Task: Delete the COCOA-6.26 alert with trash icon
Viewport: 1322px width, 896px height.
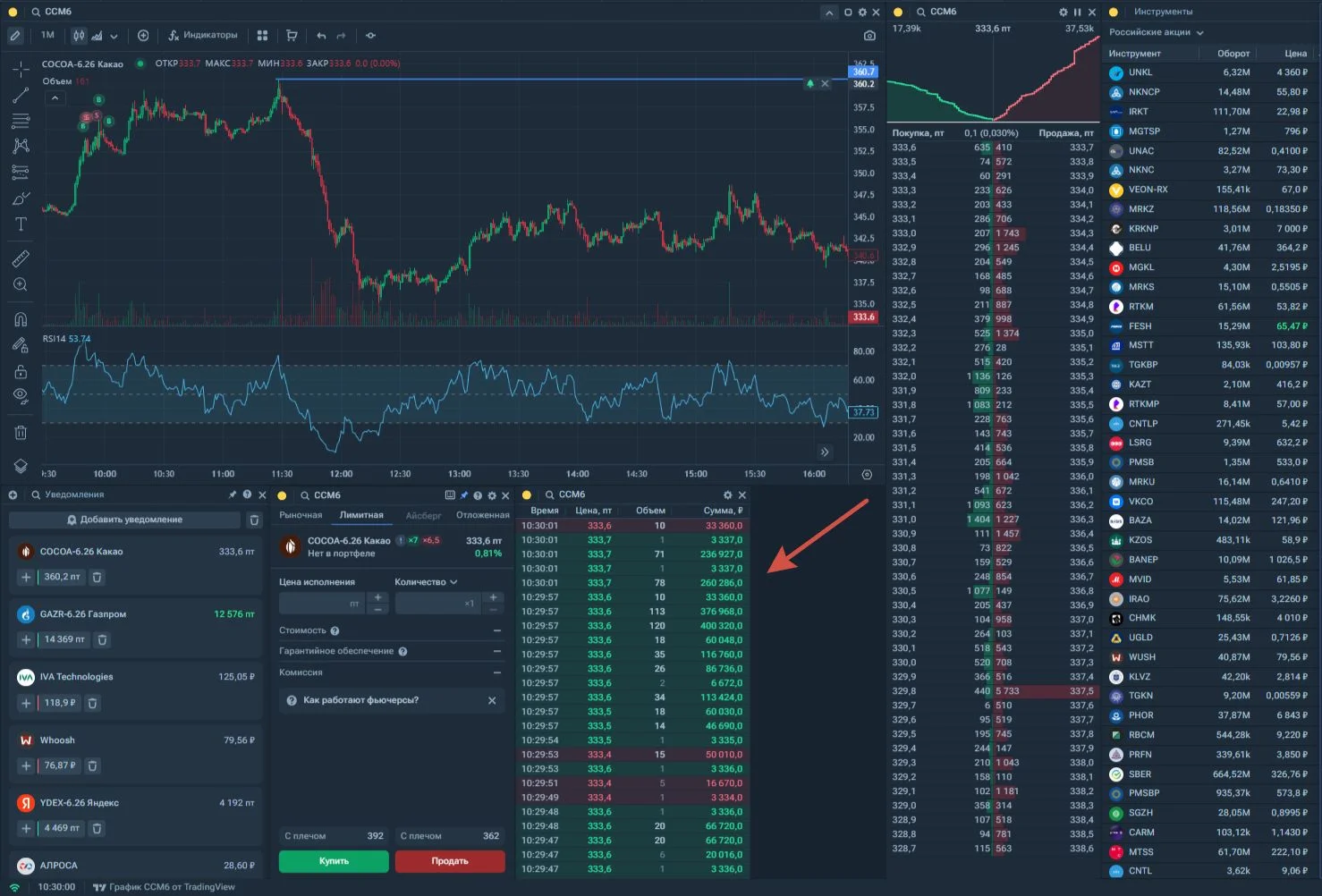Action: [x=97, y=578]
